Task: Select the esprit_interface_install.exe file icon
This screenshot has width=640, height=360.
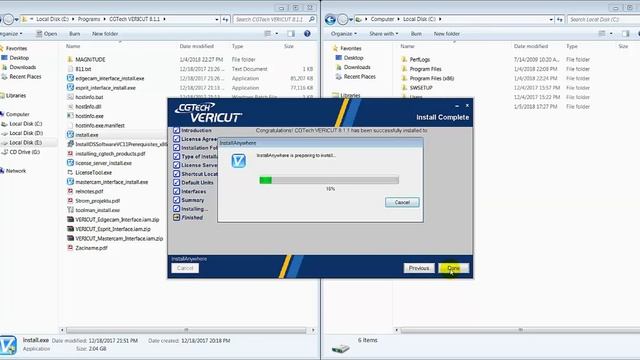Action: (70, 87)
